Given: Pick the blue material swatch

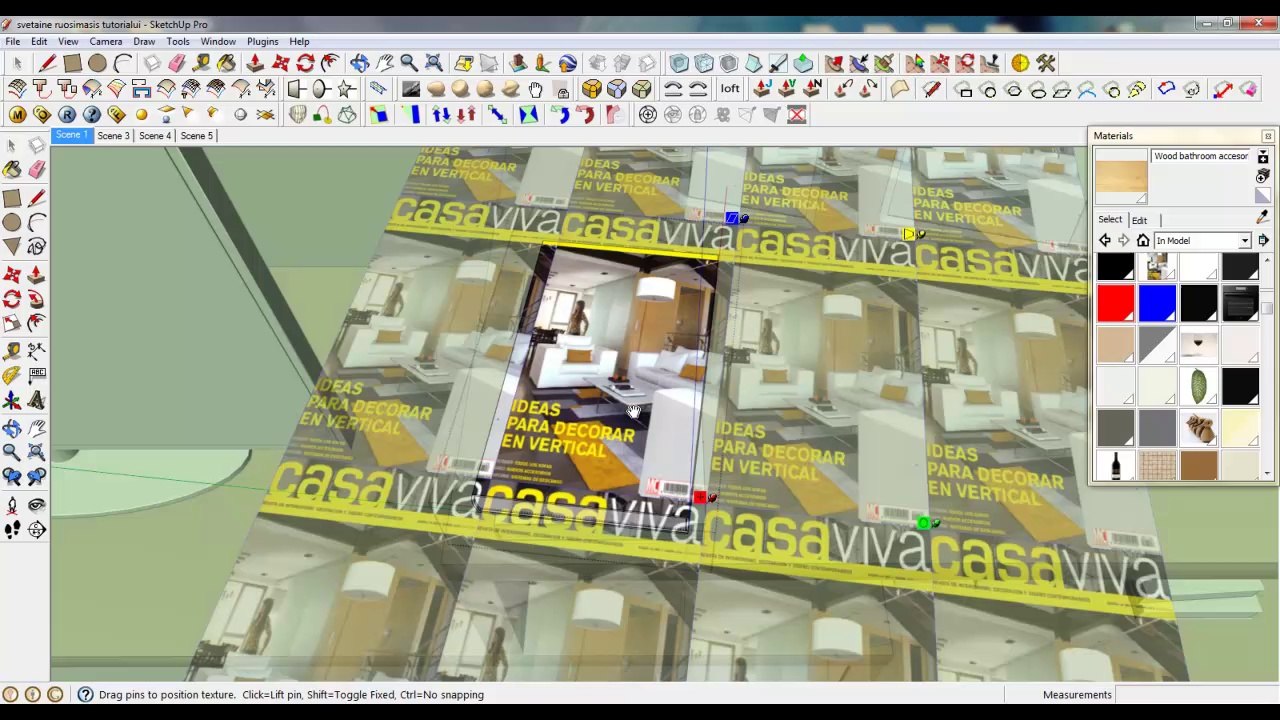Looking at the screenshot, I should 1157,303.
